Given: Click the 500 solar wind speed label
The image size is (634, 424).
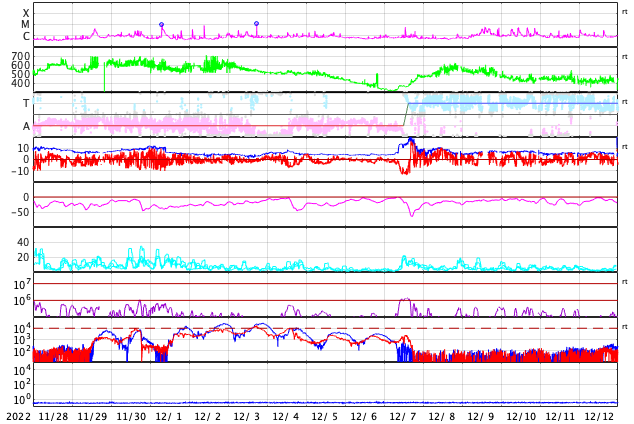Looking at the screenshot, I should [x=21, y=74].
